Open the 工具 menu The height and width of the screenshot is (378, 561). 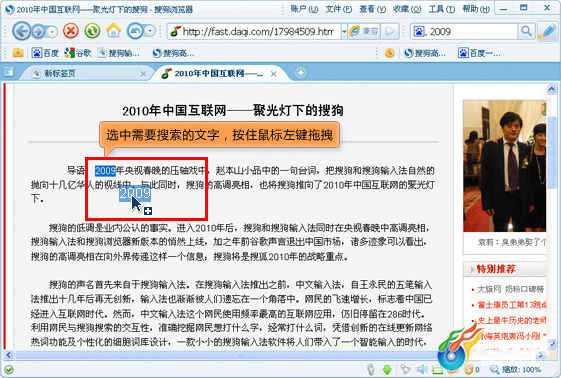442,9
